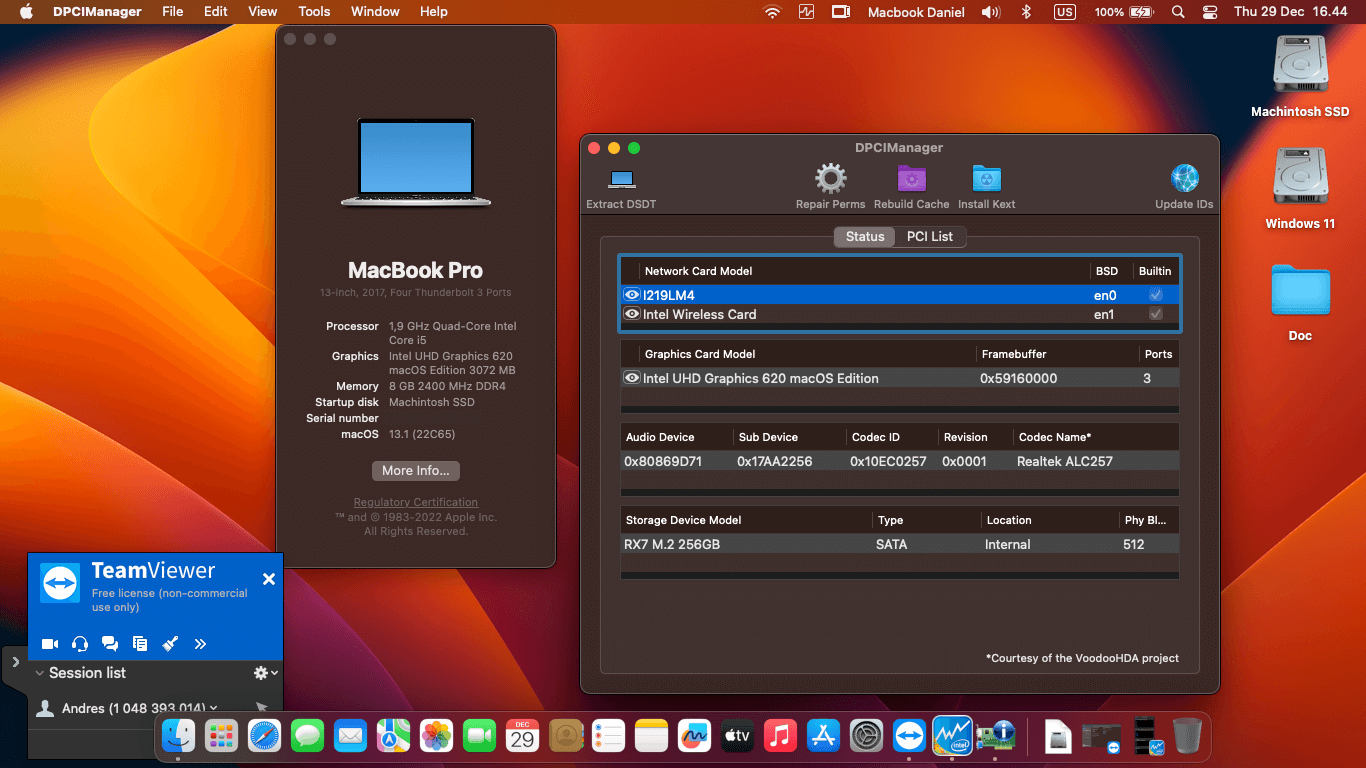
Task: Open the DPCIManager app menu
Action: (97, 12)
